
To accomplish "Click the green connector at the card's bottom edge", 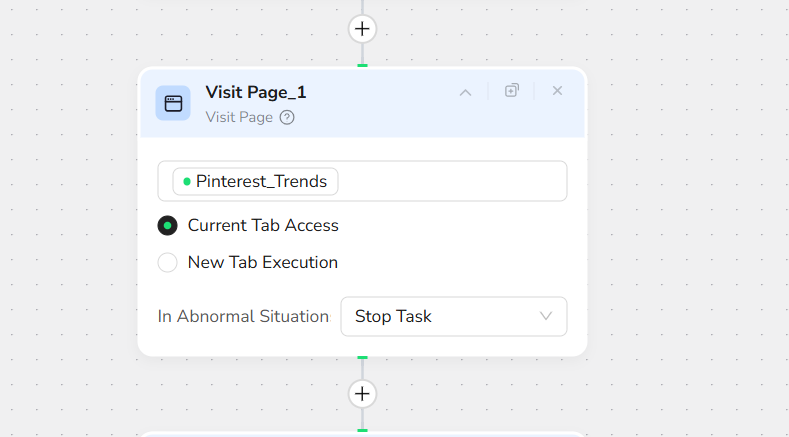I will 362,357.
